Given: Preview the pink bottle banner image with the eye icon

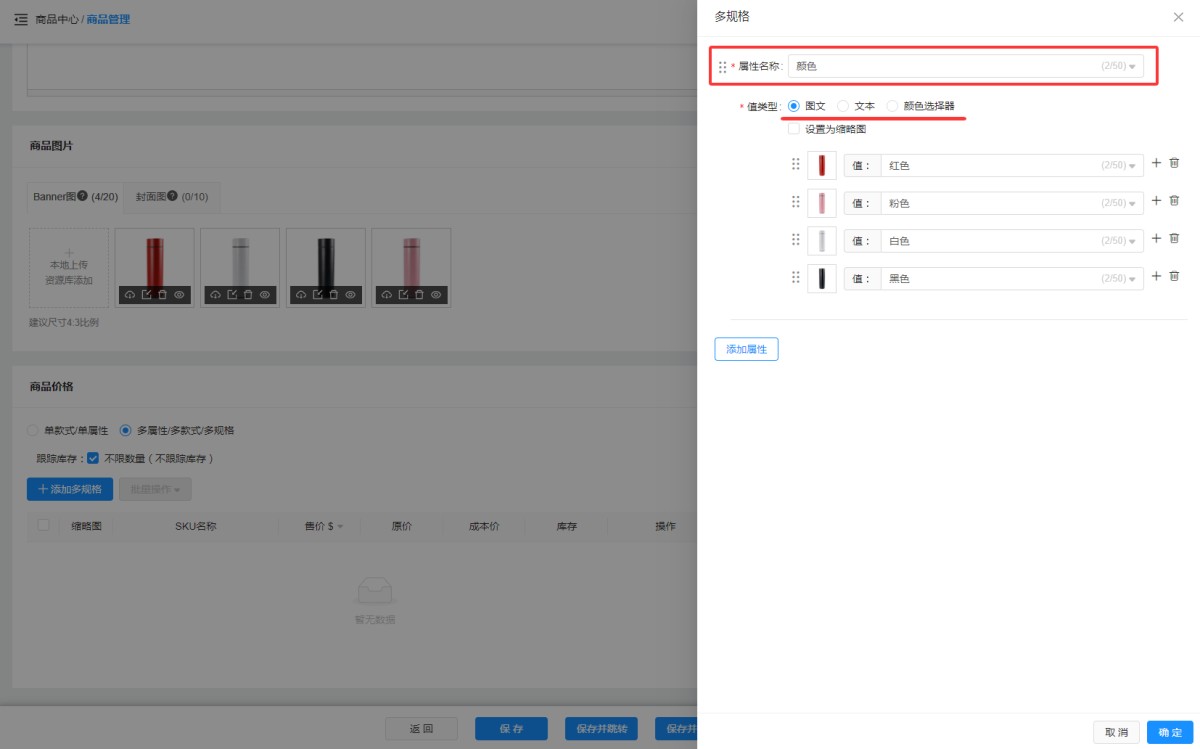Looking at the screenshot, I should pyautogui.click(x=436, y=295).
